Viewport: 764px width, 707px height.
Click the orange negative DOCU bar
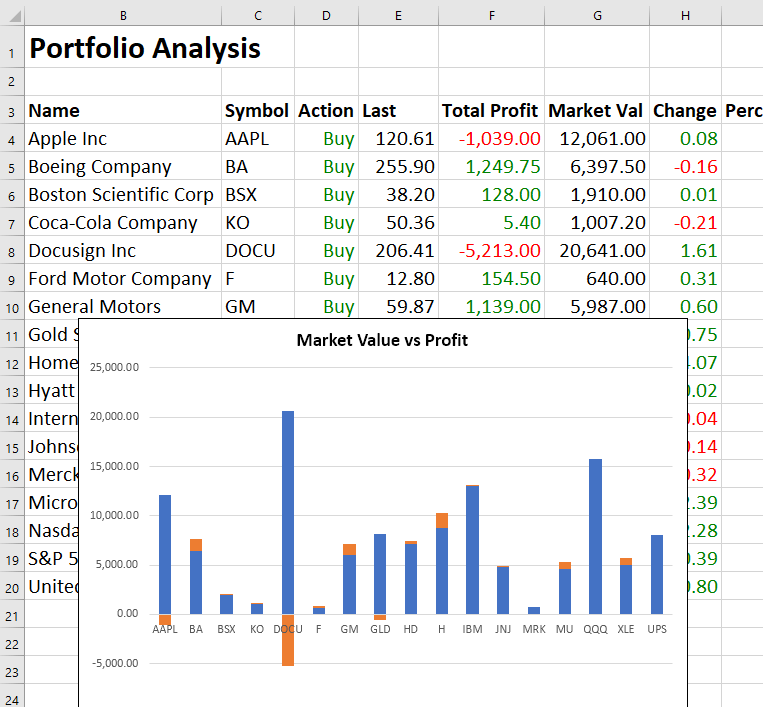pyautogui.click(x=288, y=640)
